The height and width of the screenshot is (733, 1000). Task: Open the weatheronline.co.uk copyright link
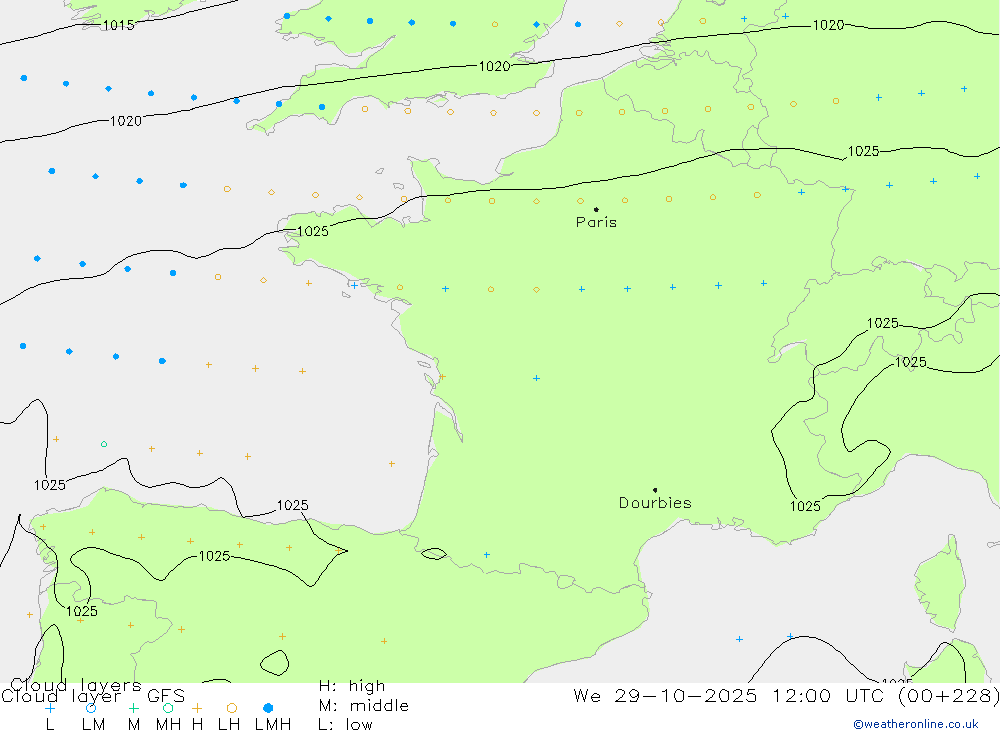click(916, 724)
